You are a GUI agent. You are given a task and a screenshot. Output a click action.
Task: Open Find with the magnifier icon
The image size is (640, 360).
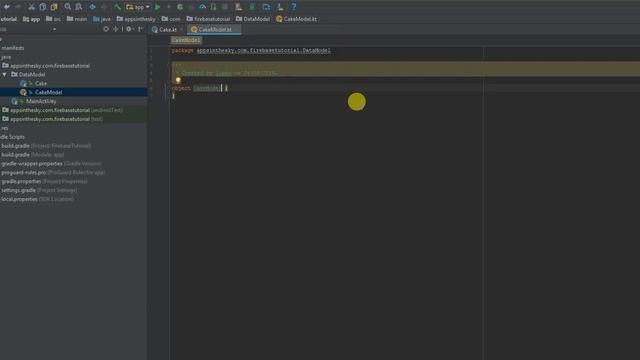[x=68, y=7]
